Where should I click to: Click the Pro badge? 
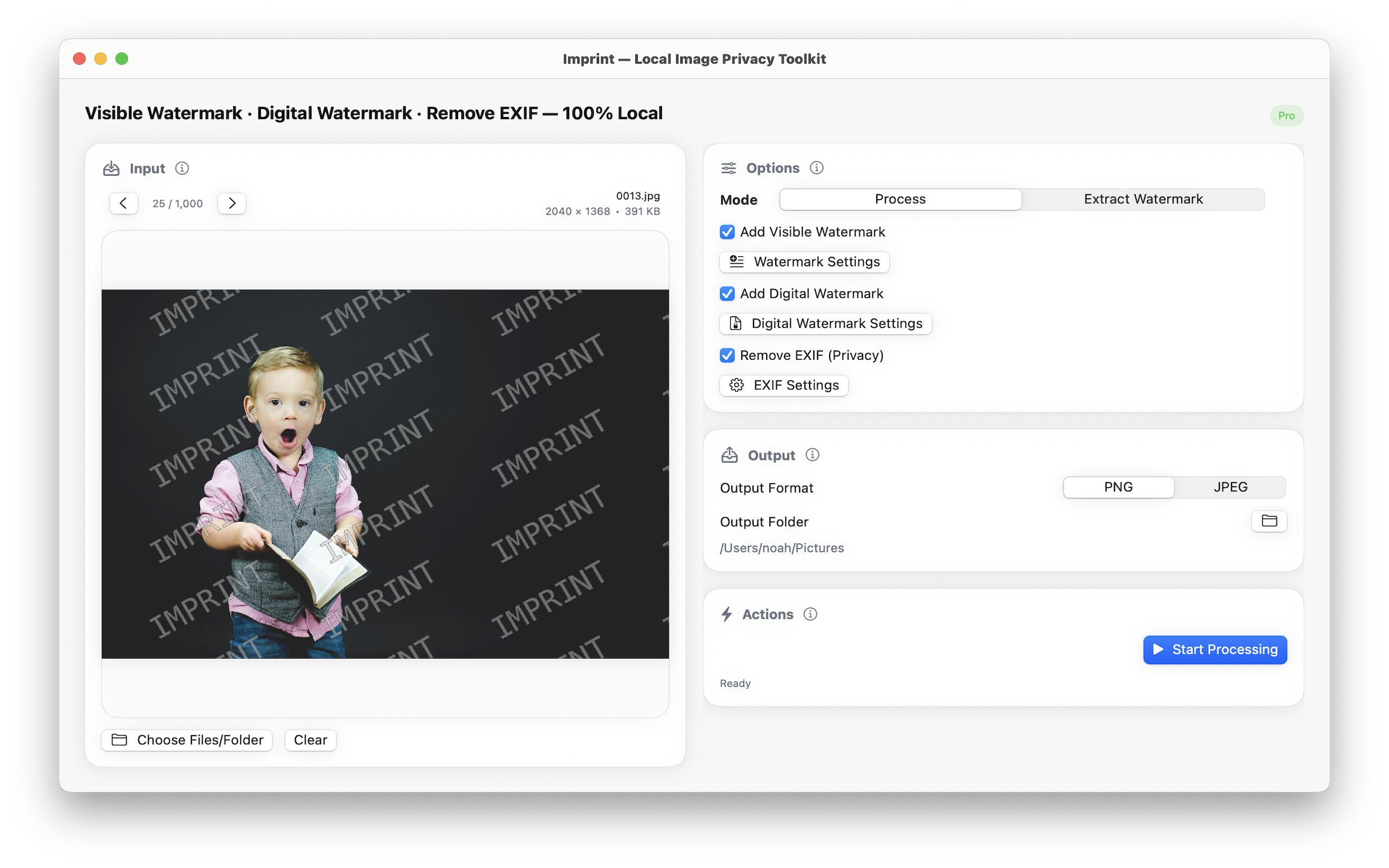[1286, 116]
